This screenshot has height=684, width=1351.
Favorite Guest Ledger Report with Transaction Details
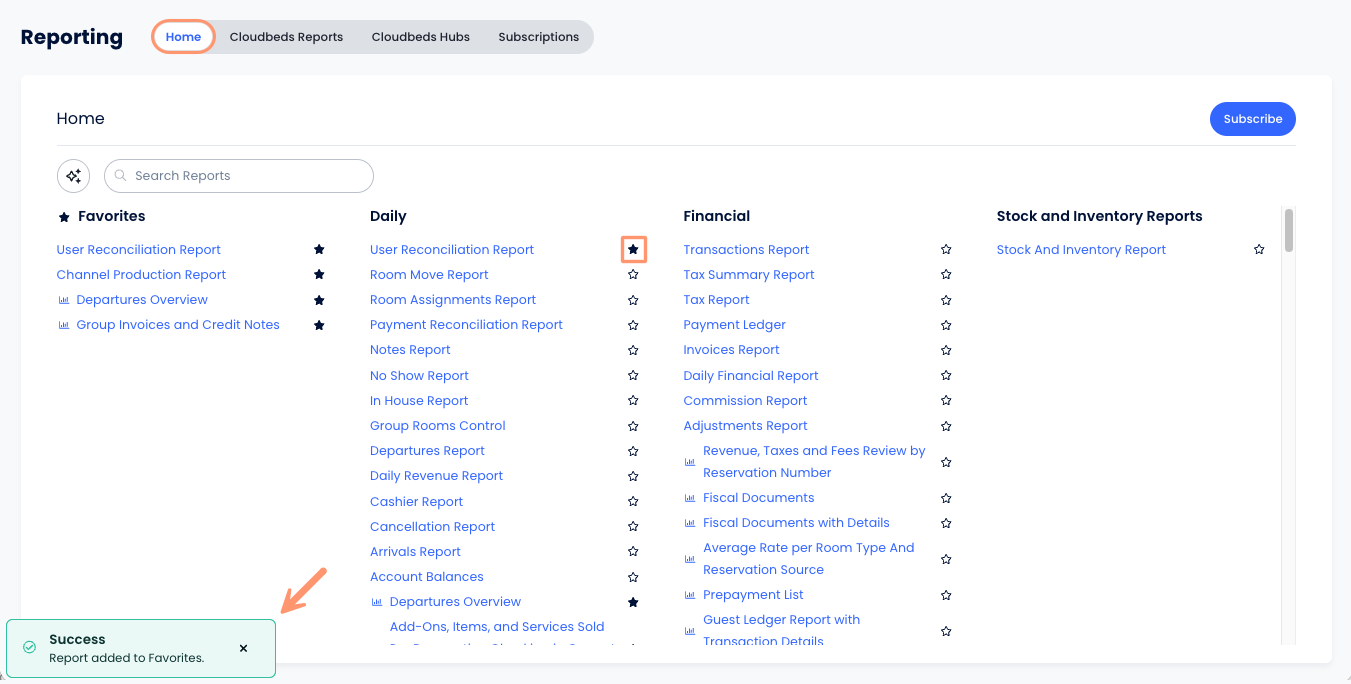[x=946, y=631]
